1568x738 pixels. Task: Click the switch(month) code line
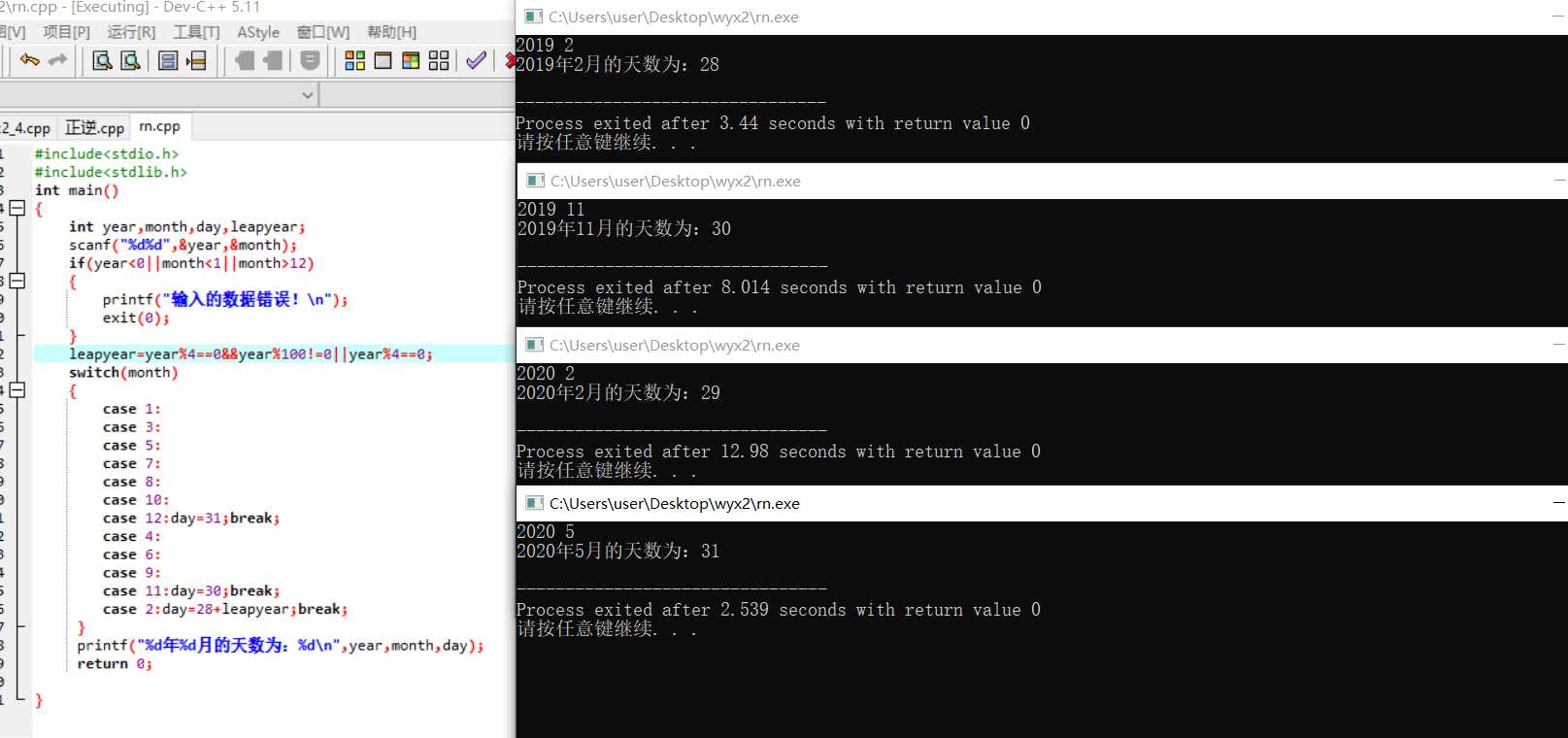123,372
